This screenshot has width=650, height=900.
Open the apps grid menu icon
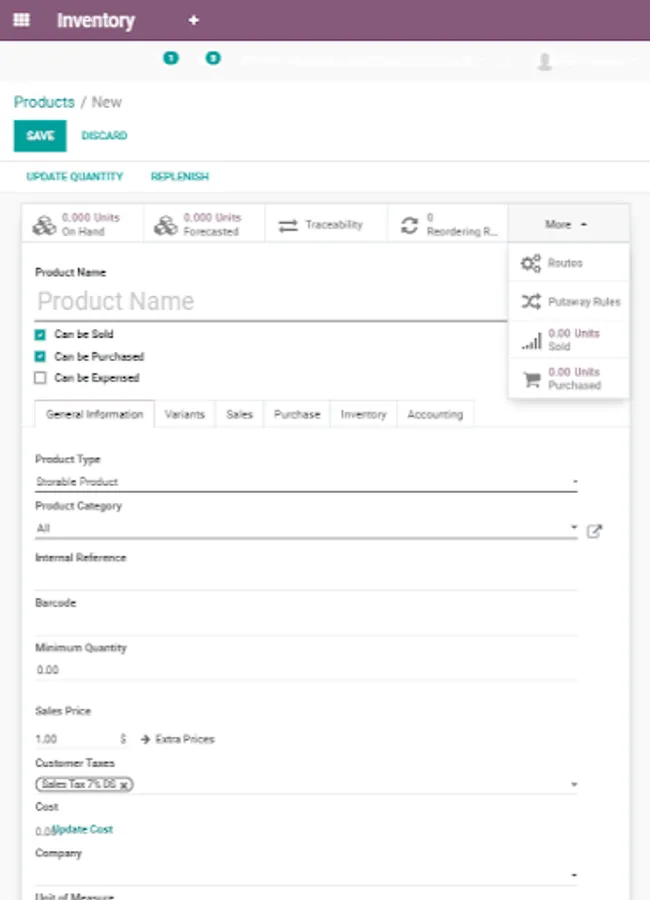(21, 20)
